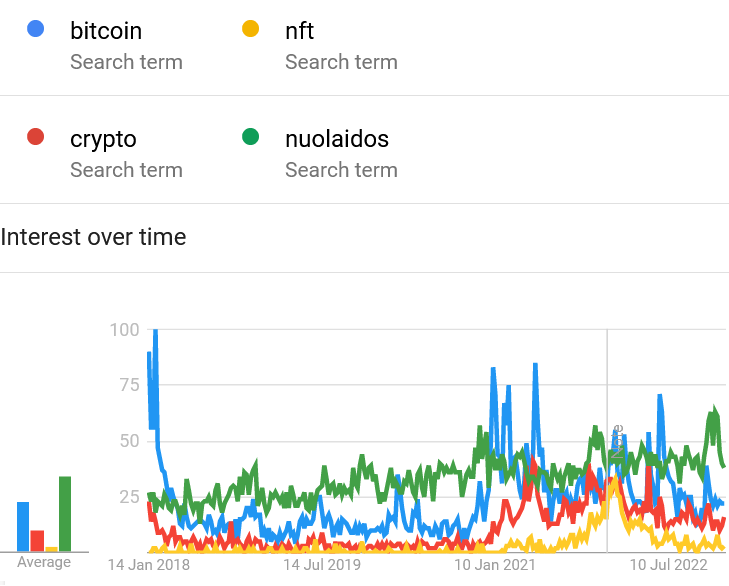Screen dimensions: 729x586
Task: Select the nft search term
Action: [299, 31]
